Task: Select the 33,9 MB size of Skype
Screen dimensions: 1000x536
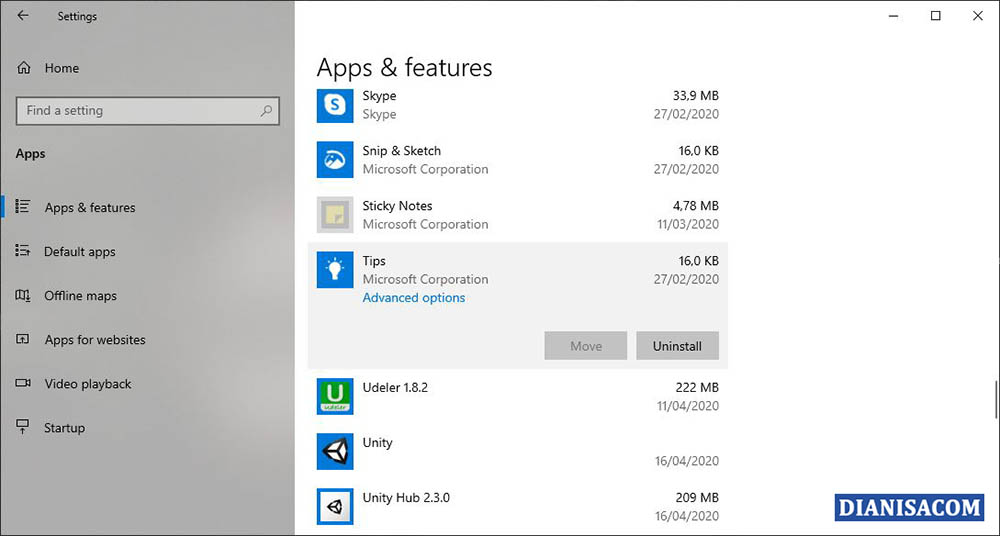Action: tap(695, 96)
